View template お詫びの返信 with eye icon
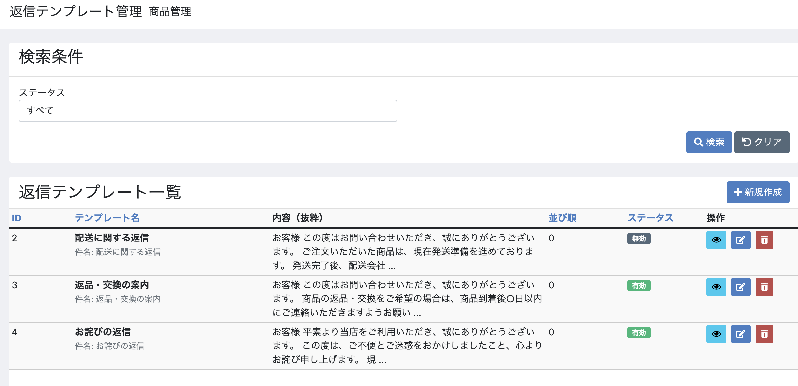The width and height of the screenshot is (798, 386). 716,334
